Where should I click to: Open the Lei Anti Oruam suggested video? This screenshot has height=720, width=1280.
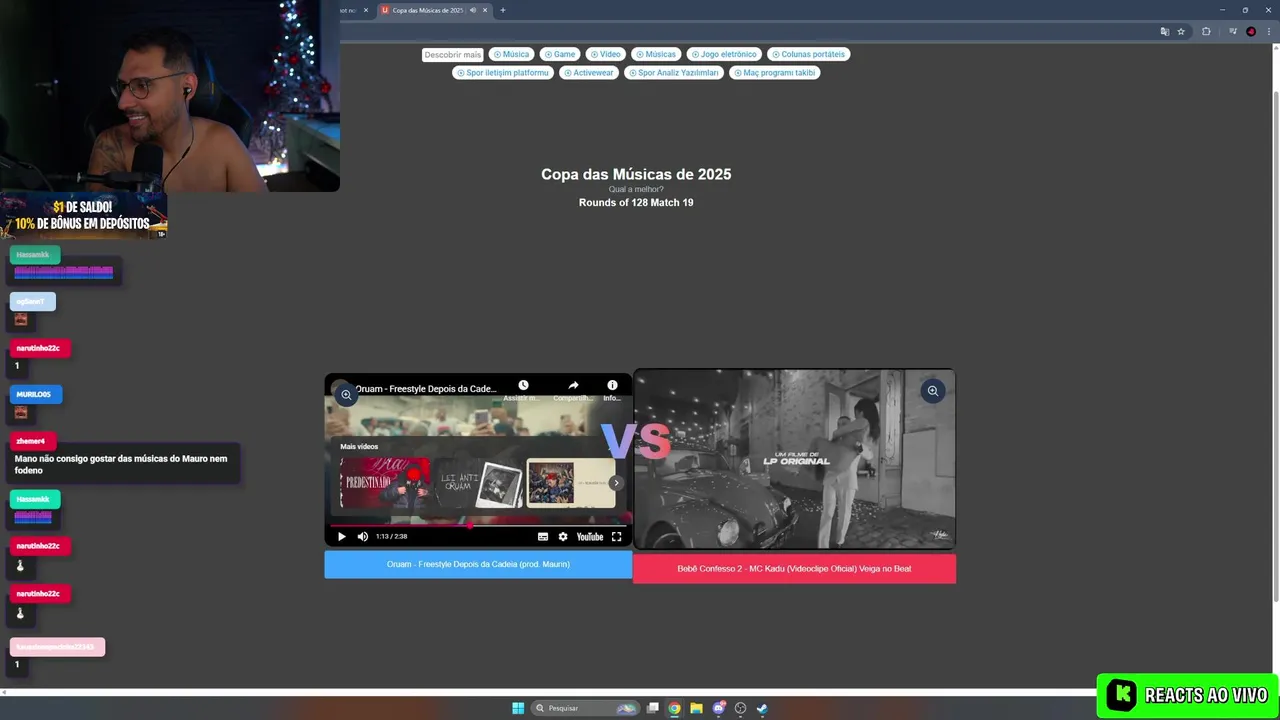click(478, 483)
